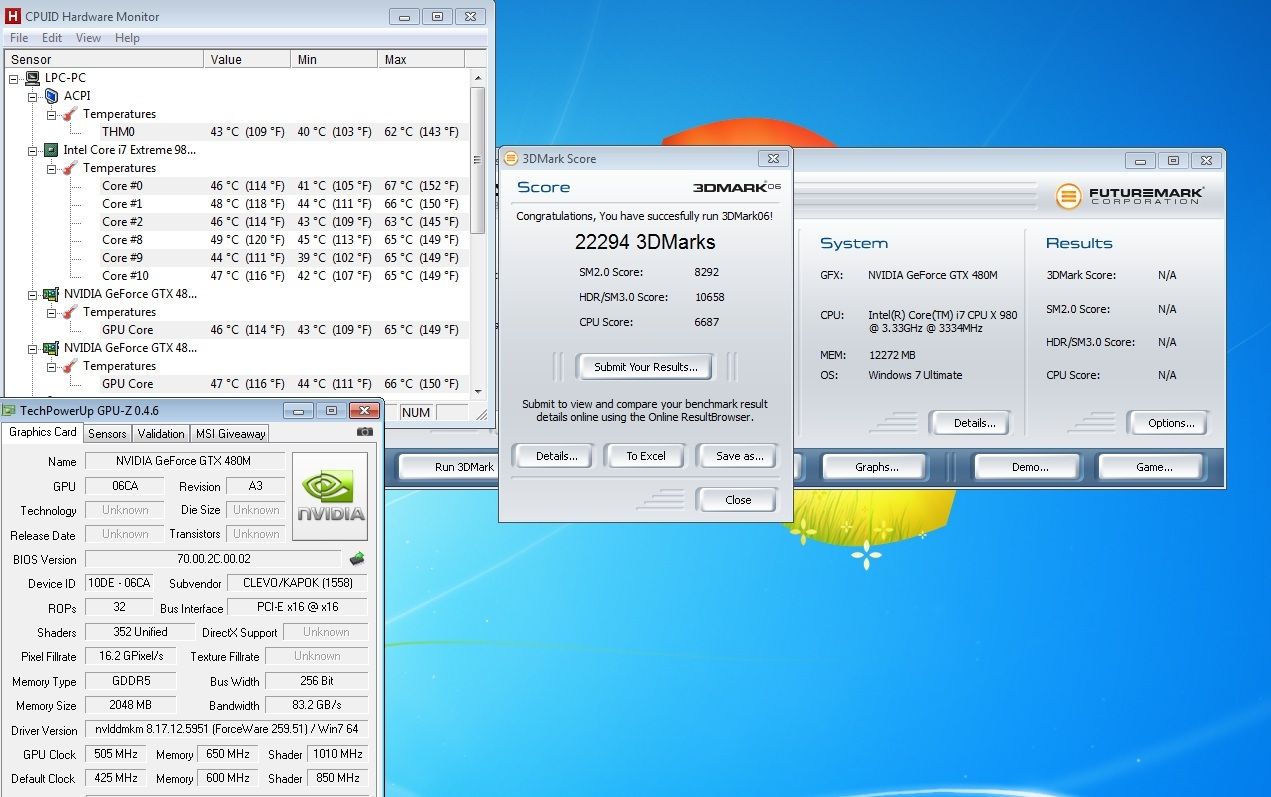
Task: Click the BIOS save icon in GPU-Z
Action: 357,559
